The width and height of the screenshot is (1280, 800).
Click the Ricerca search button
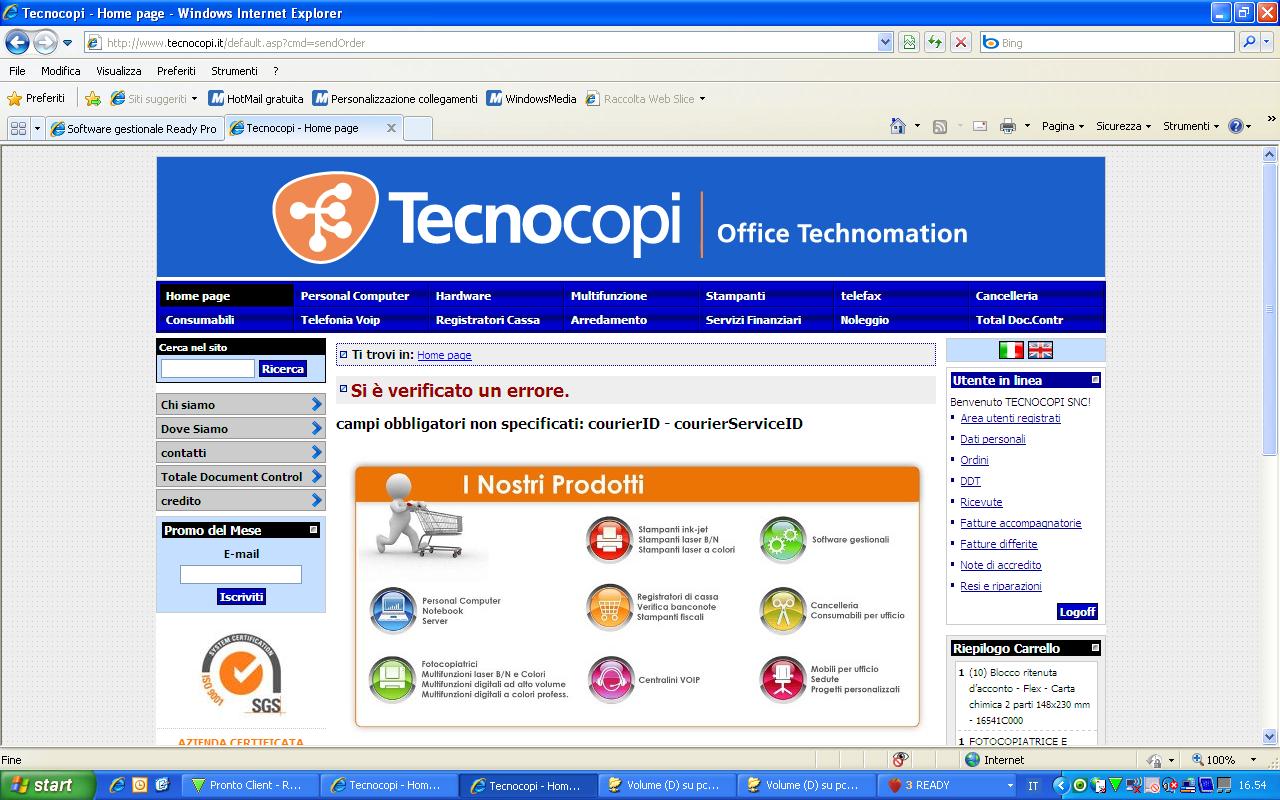point(283,369)
